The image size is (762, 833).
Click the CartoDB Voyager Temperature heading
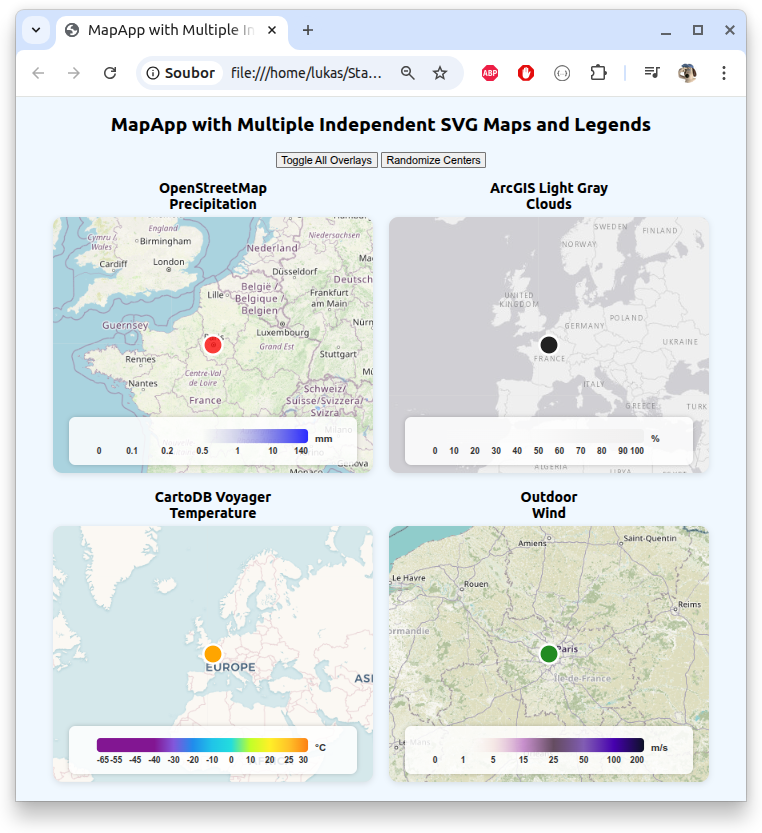point(213,505)
